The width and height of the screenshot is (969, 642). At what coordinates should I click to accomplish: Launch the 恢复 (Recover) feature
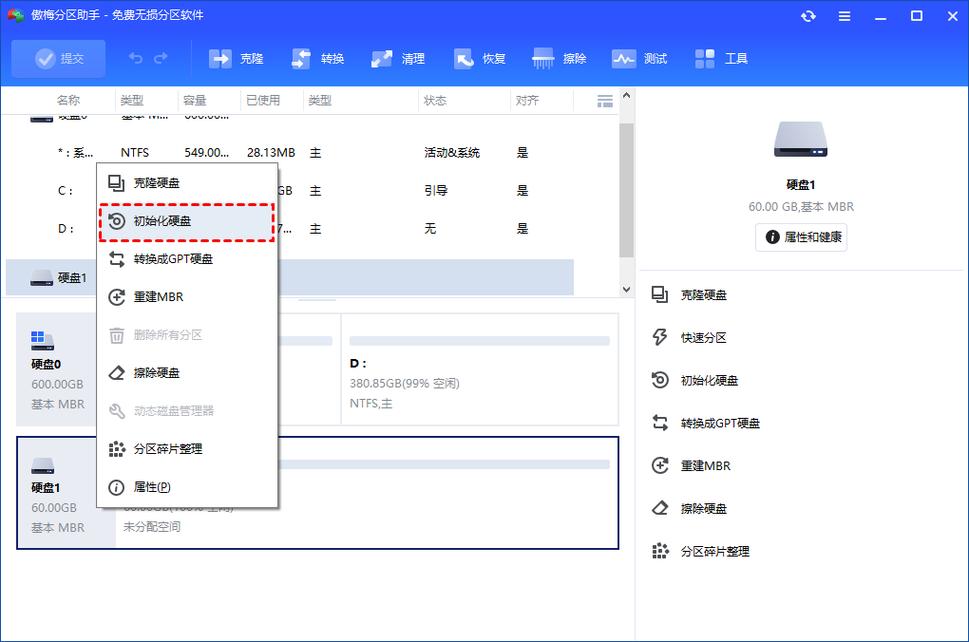(x=479, y=58)
